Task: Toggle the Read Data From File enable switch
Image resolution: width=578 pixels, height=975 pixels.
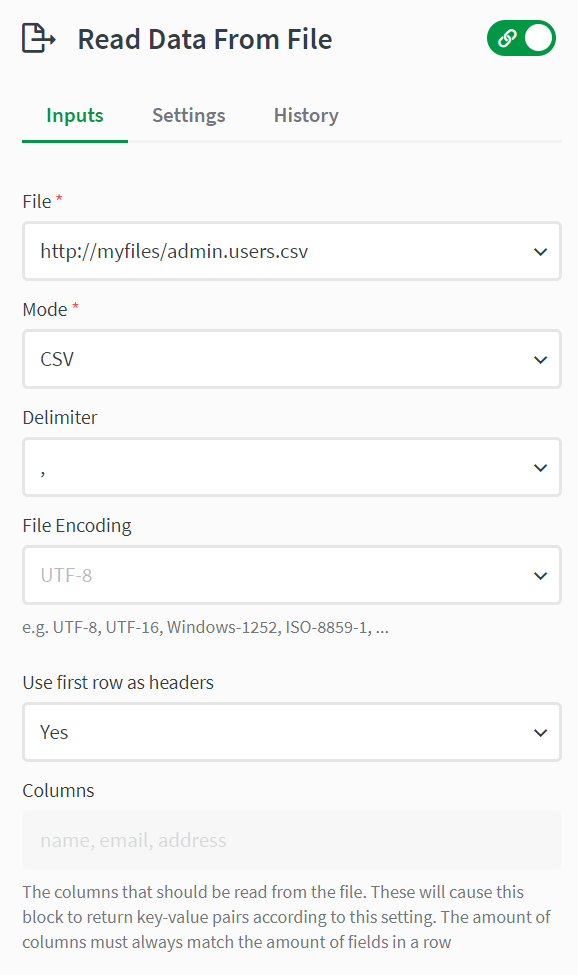Action: click(521, 35)
